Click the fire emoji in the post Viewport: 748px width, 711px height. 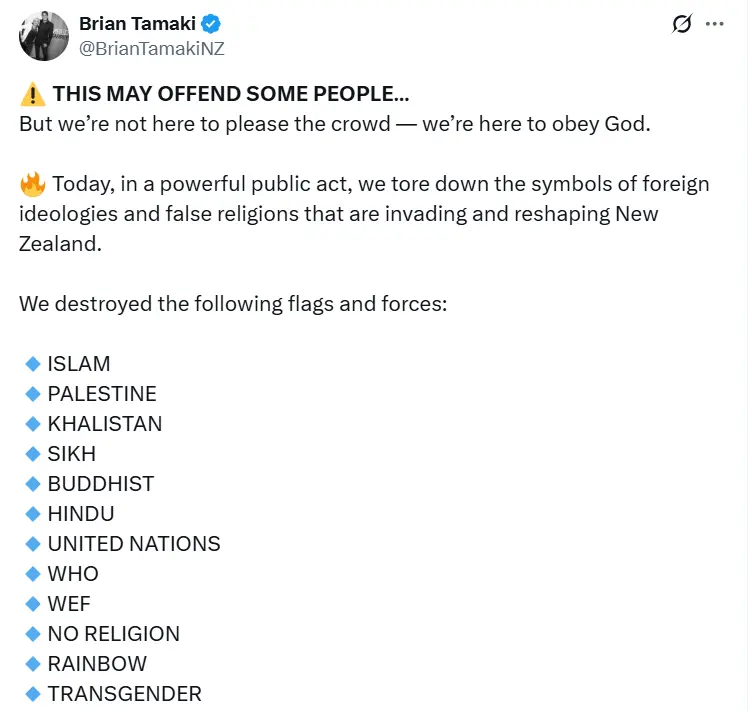[32, 185]
